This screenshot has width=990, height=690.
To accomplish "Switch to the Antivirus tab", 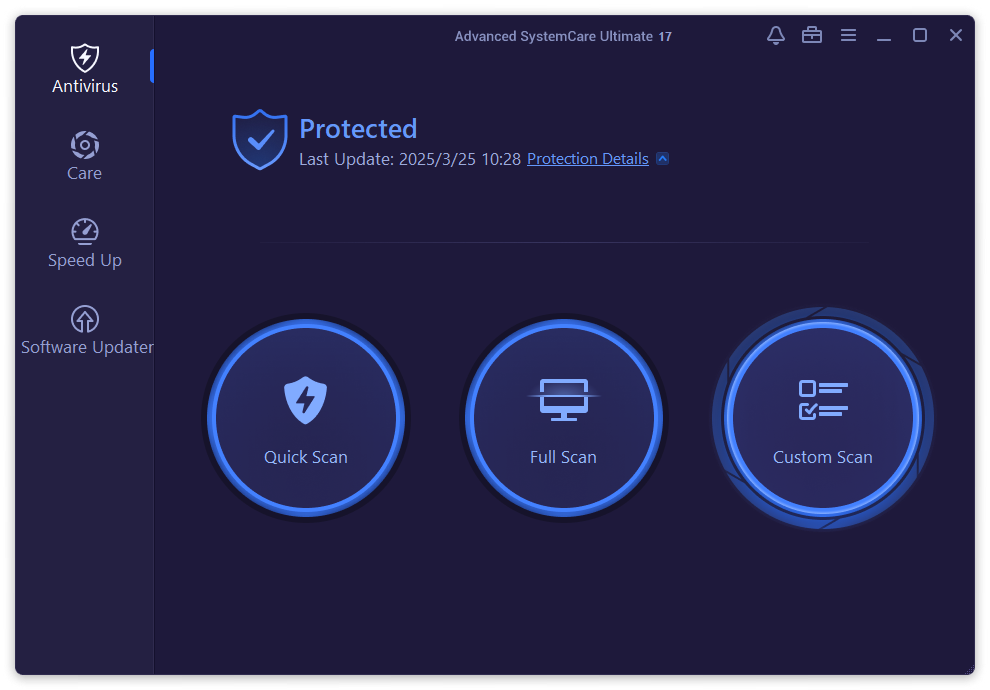I will point(85,70).
